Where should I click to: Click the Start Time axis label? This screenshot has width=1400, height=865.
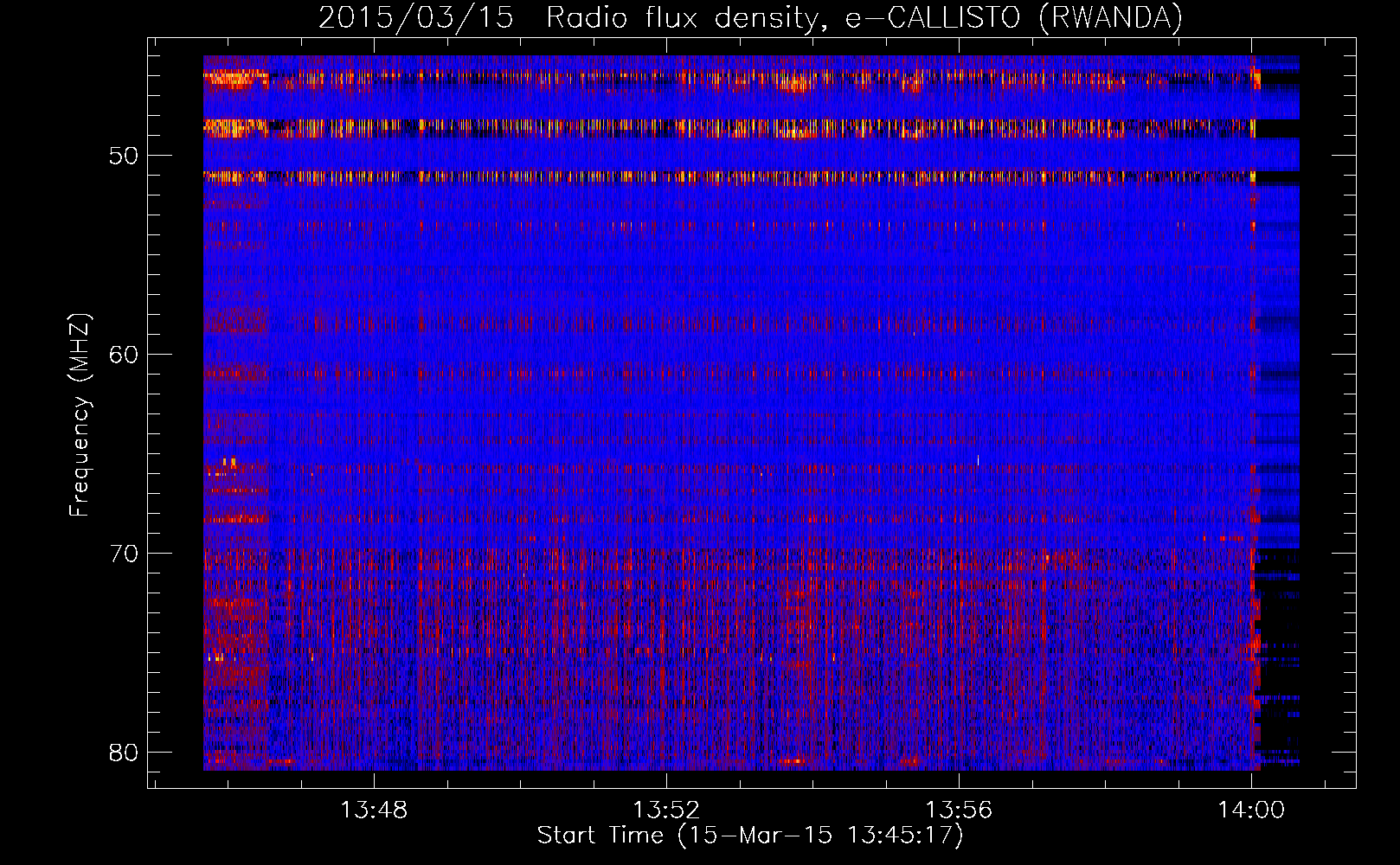[x=750, y=836]
